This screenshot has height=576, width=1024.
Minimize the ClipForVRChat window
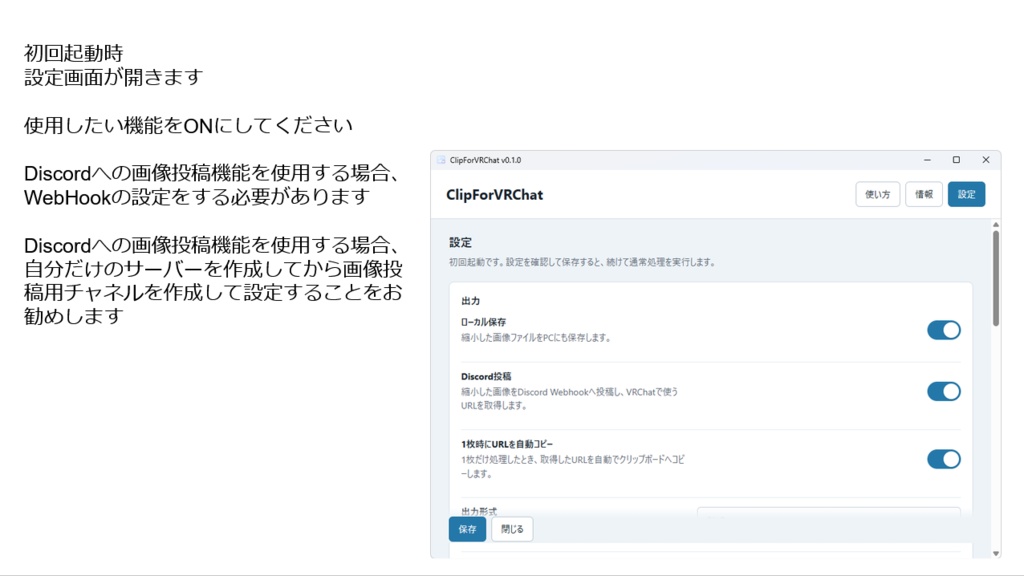point(927,160)
